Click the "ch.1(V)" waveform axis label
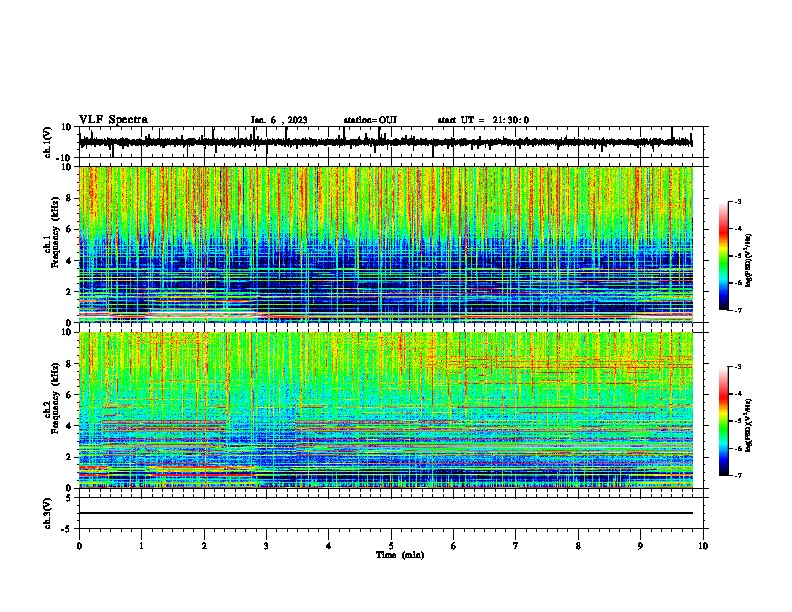The height and width of the screenshot is (612, 792). tap(47, 142)
